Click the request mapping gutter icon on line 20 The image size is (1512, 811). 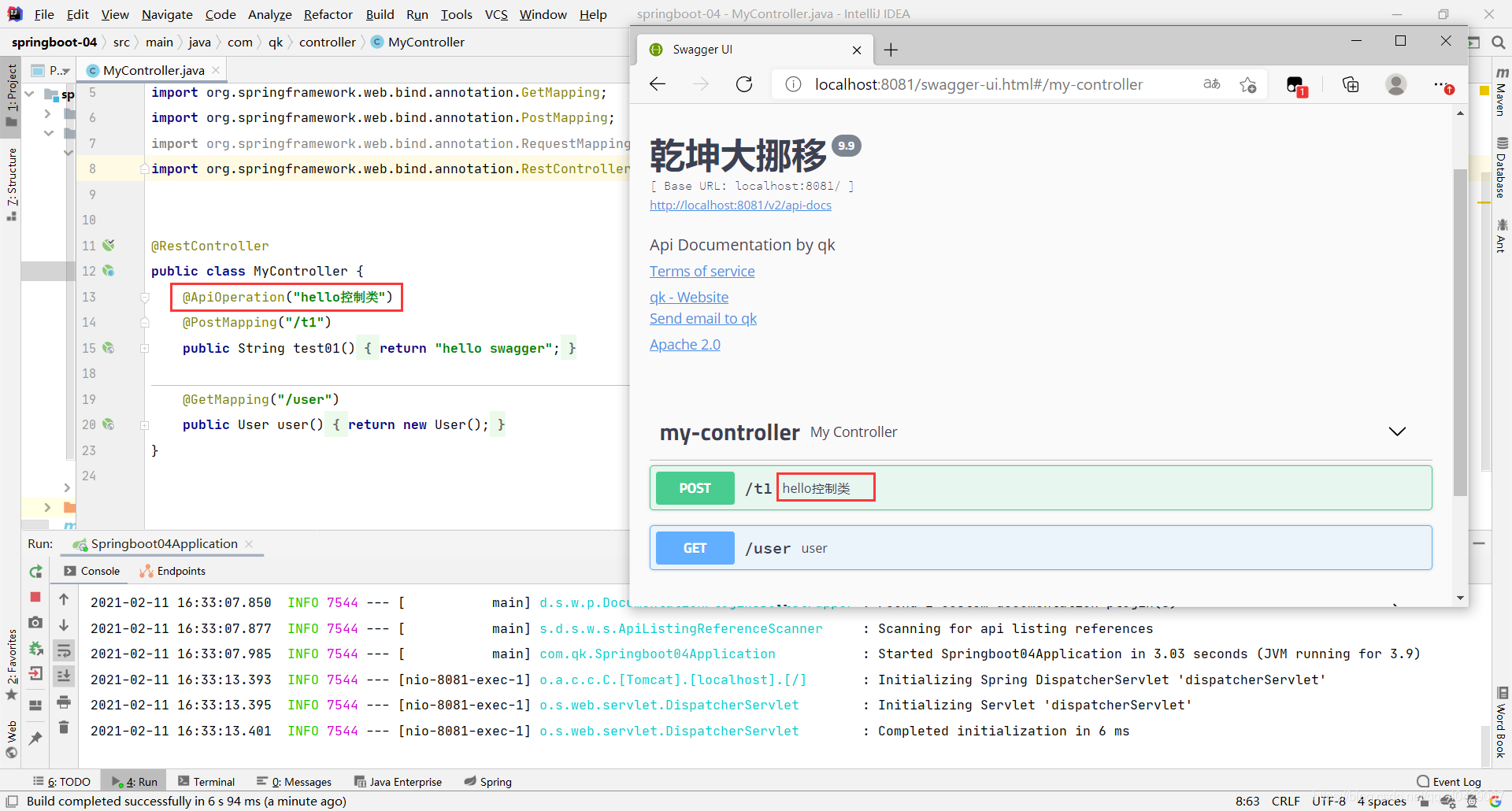109,424
